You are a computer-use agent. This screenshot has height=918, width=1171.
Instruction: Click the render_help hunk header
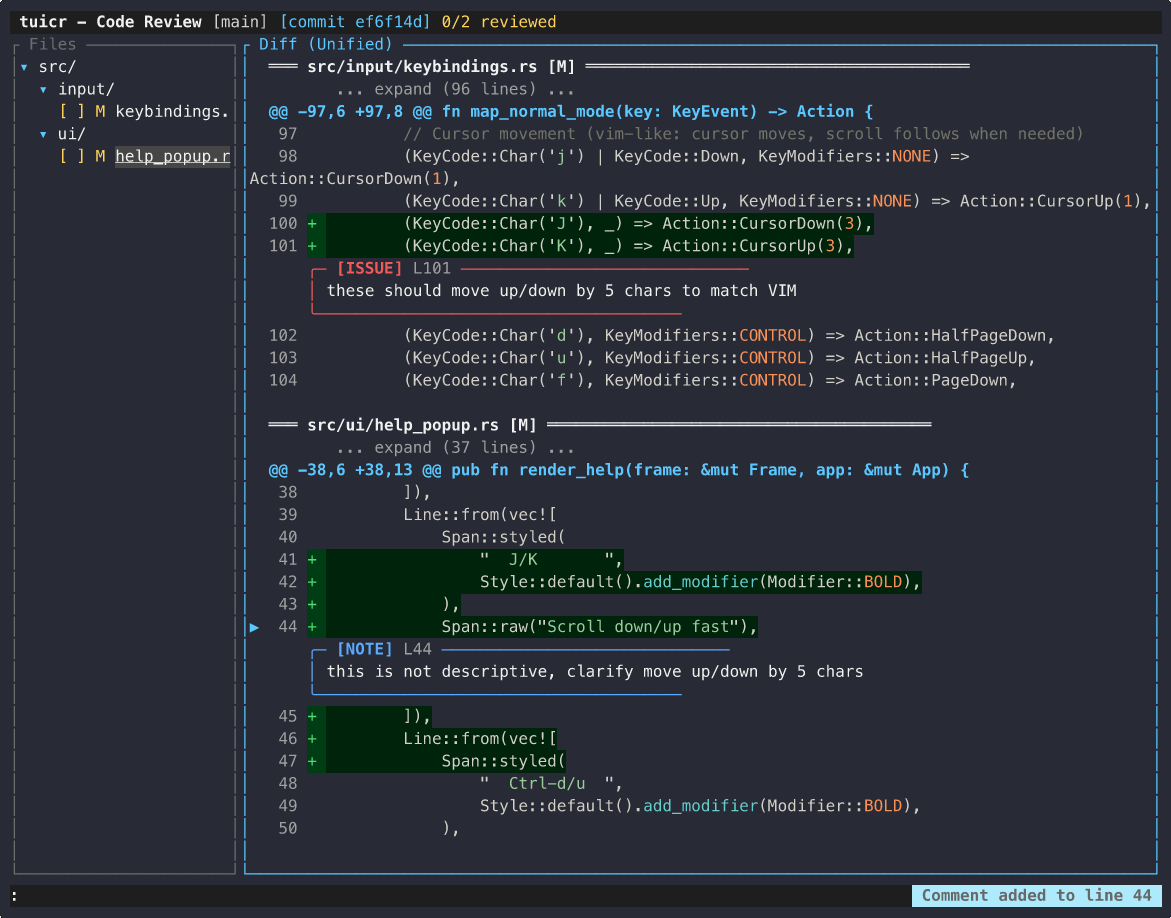pyautogui.click(x=618, y=470)
